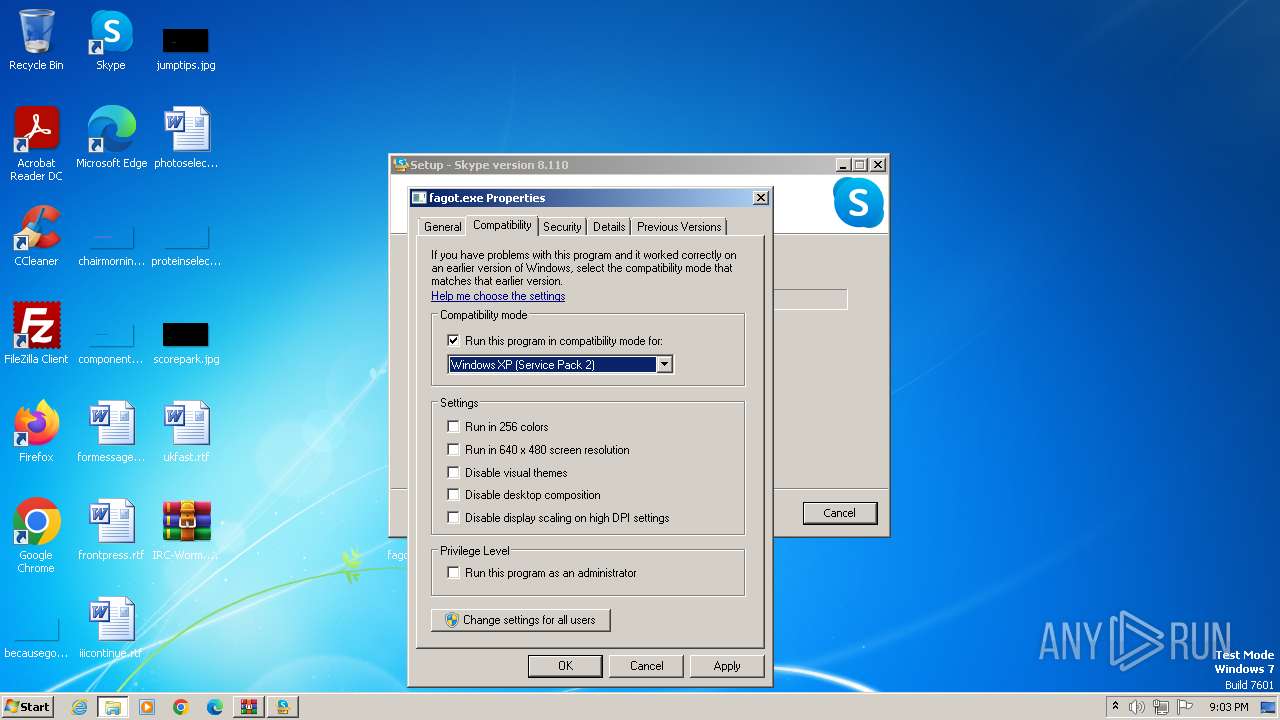Open the Details tab
1280x720 pixels.
click(609, 227)
